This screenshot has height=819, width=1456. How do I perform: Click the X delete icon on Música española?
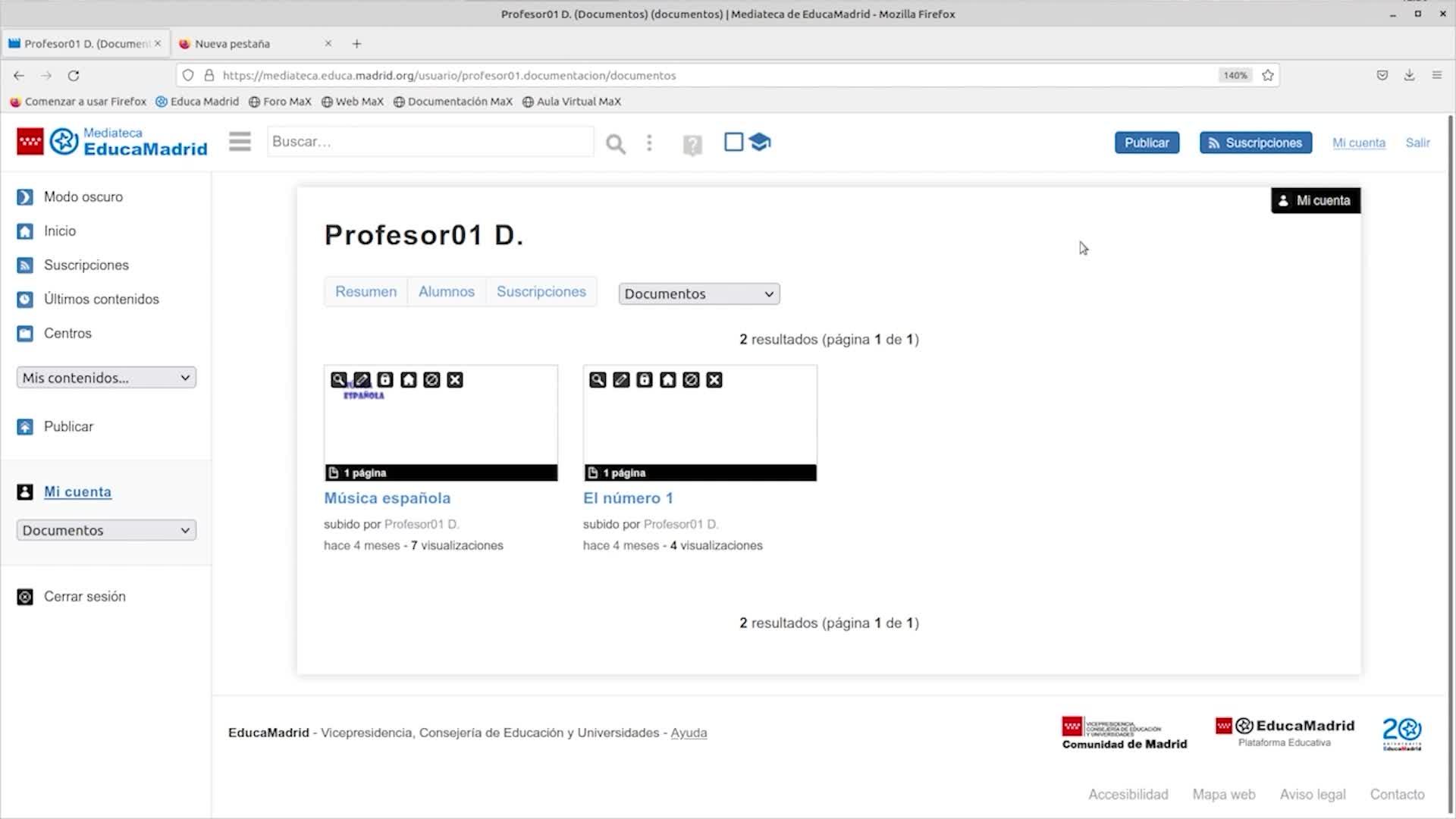click(455, 380)
